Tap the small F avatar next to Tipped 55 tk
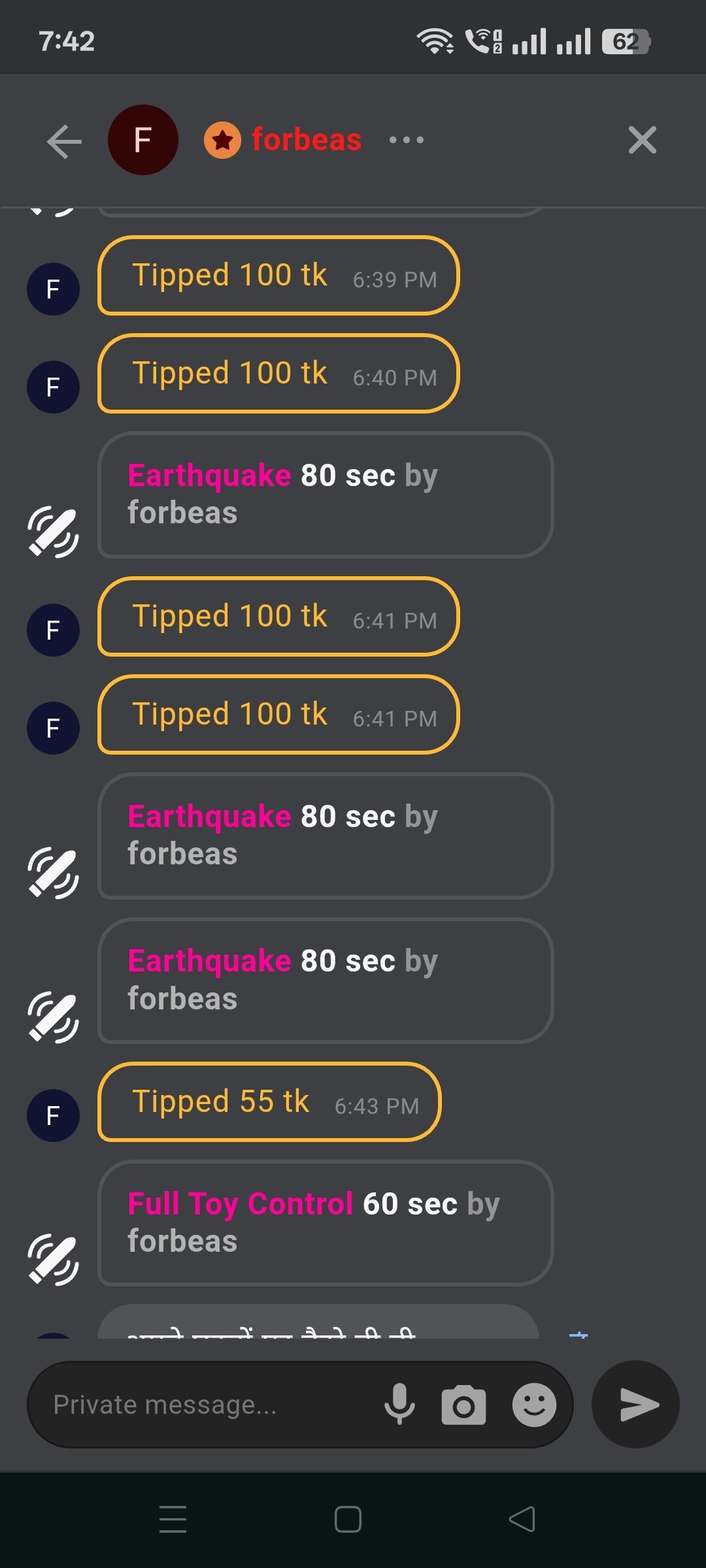This screenshot has height=1568, width=706. [x=53, y=1115]
